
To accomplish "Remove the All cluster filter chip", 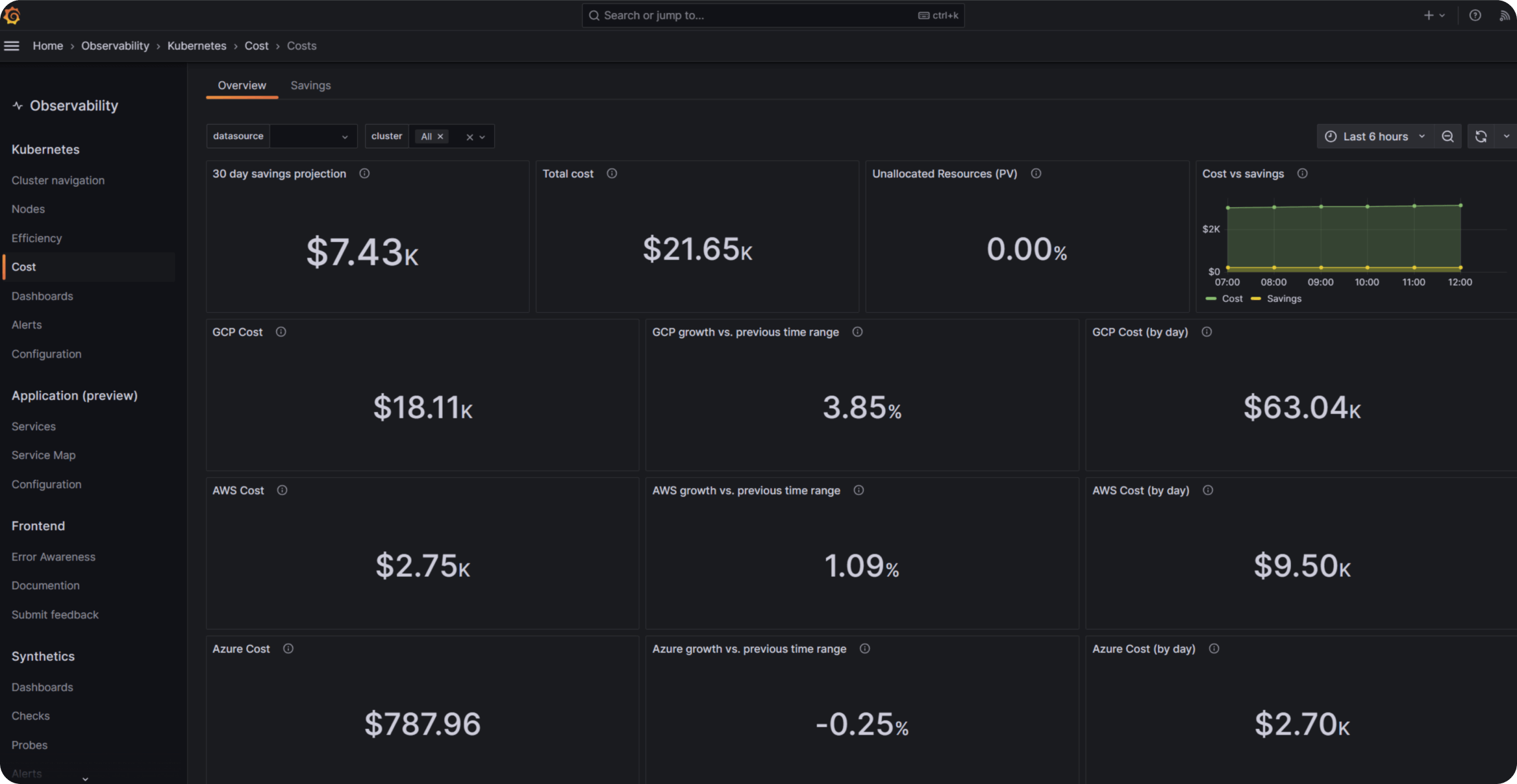I will tap(440, 136).
